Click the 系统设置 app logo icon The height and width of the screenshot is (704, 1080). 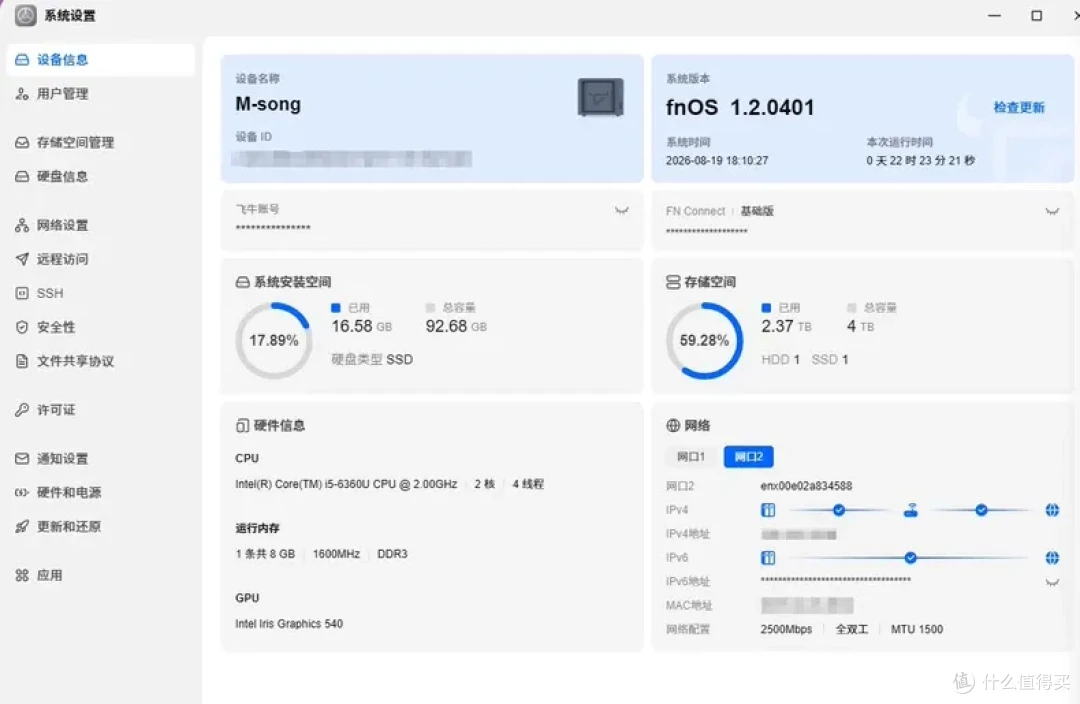[x=25, y=15]
